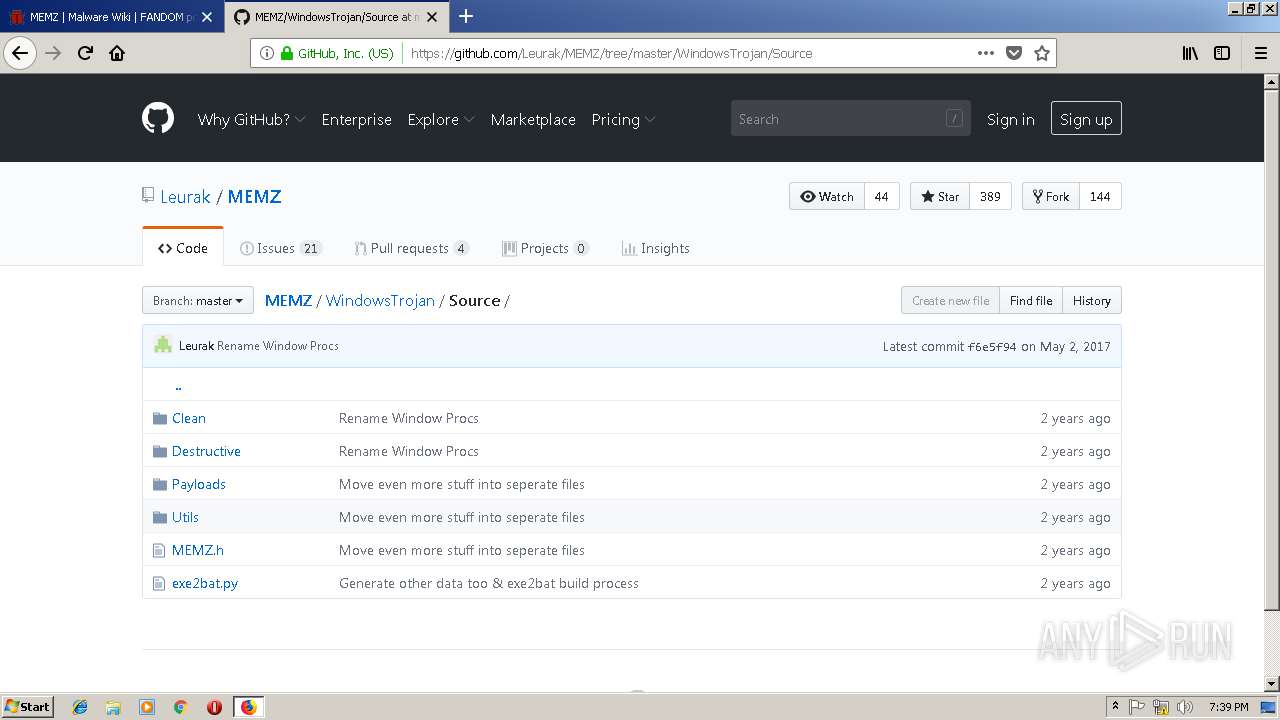Open the Library icon in Firefox toolbar
The image size is (1280, 720).
tap(1190, 54)
